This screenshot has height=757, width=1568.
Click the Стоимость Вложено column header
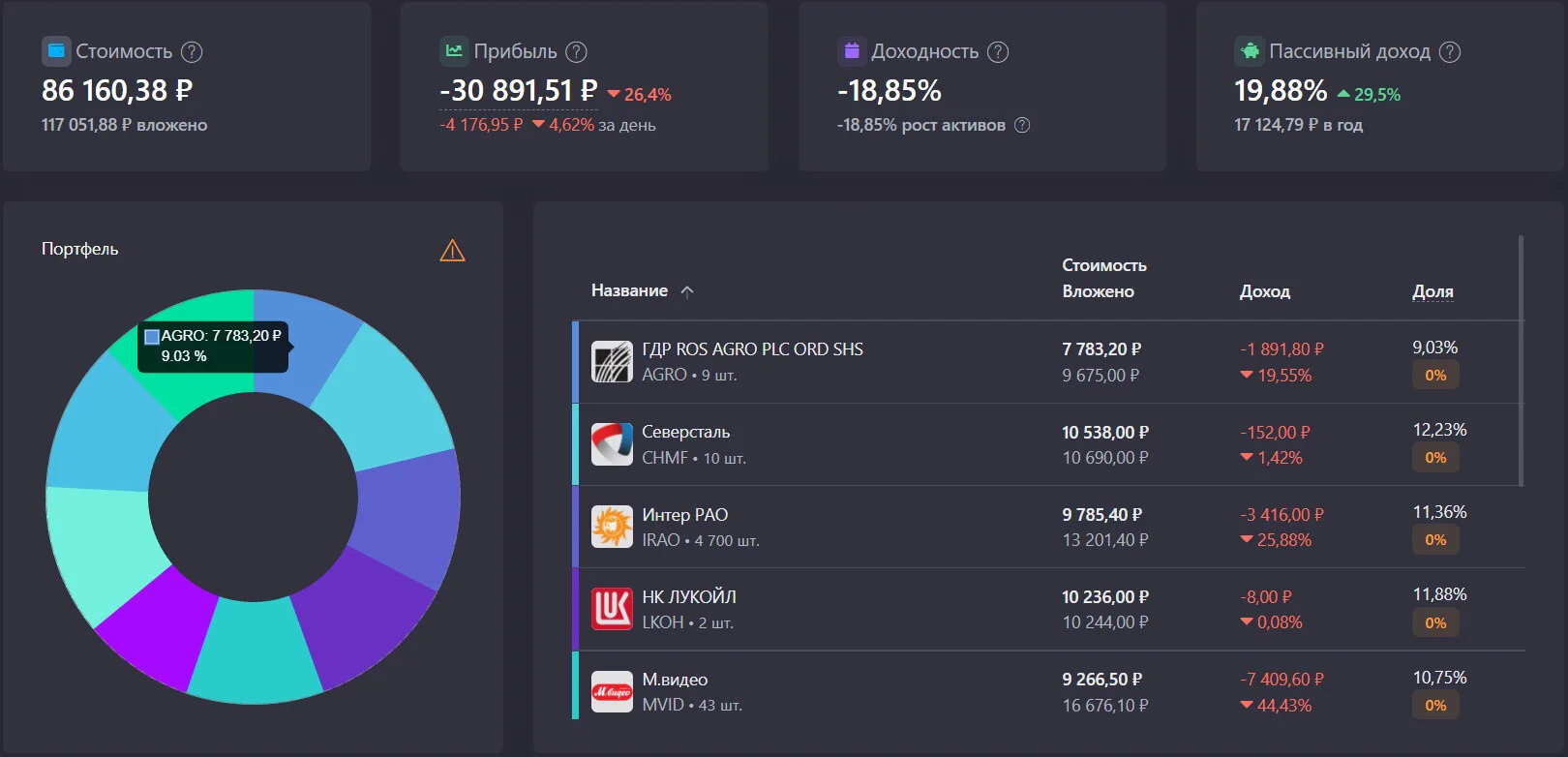[1104, 278]
